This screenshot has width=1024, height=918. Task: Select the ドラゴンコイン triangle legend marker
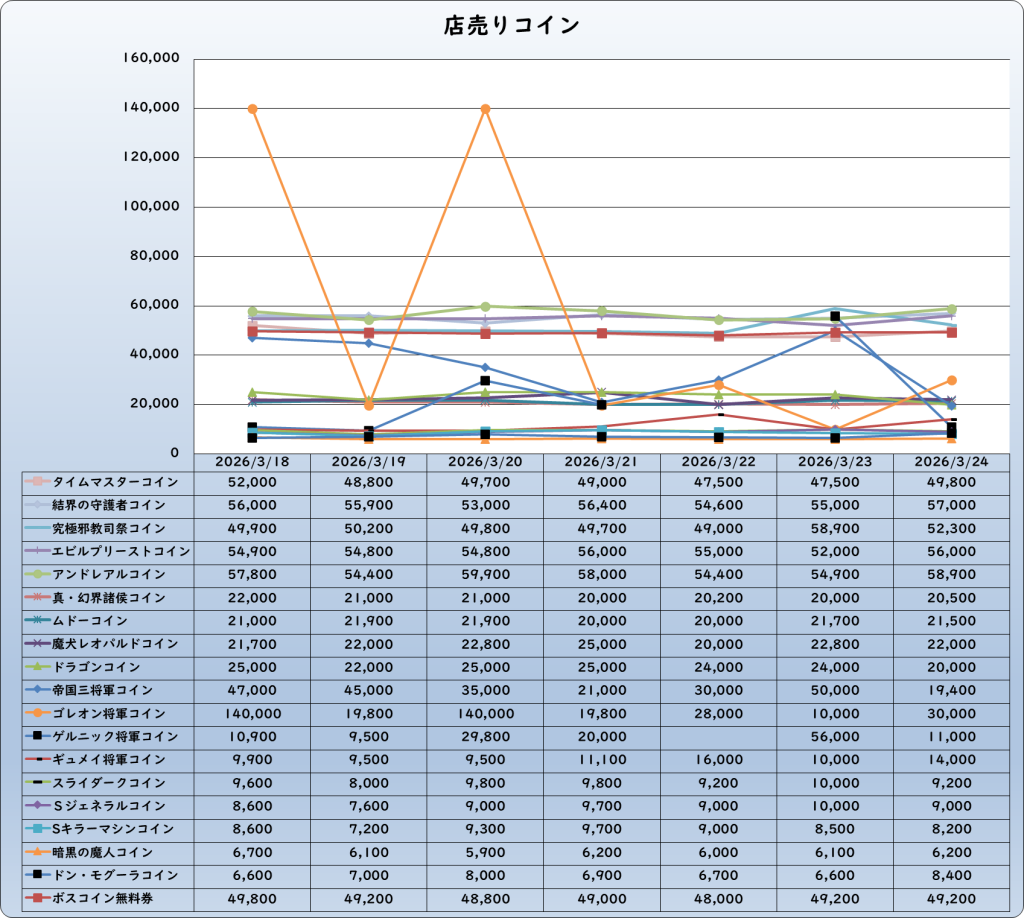coord(36,667)
